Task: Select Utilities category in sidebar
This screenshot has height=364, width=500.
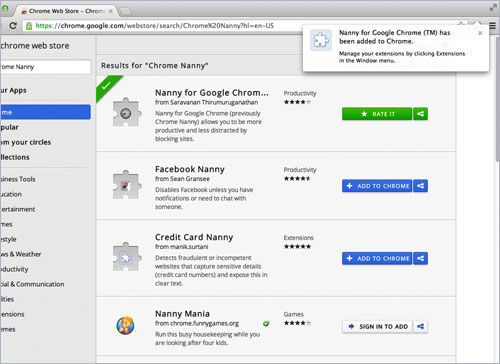Action: [7, 299]
